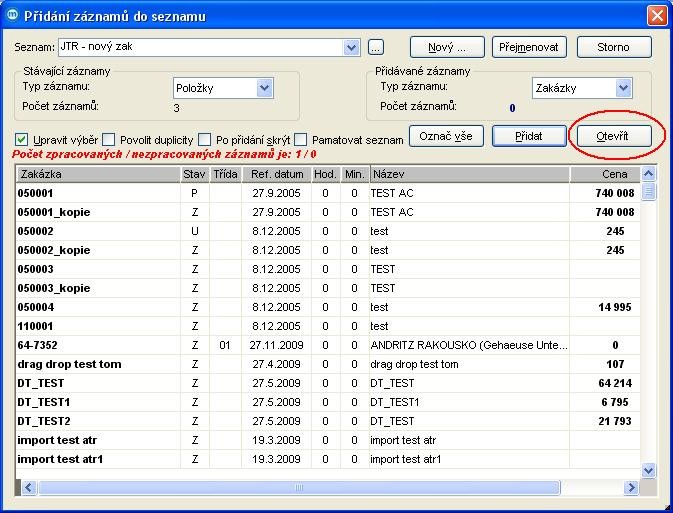
Task: Select the row 050004
Action: point(328,307)
